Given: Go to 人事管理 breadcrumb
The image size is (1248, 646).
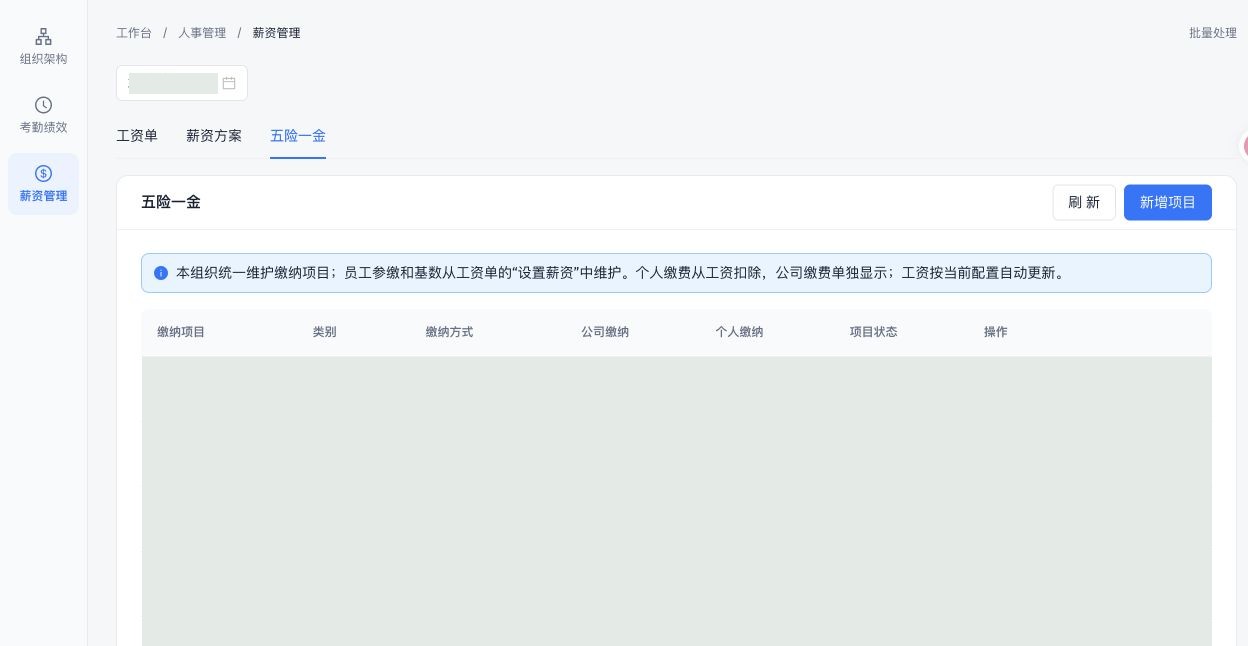Looking at the screenshot, I should (x=202, y=33).
